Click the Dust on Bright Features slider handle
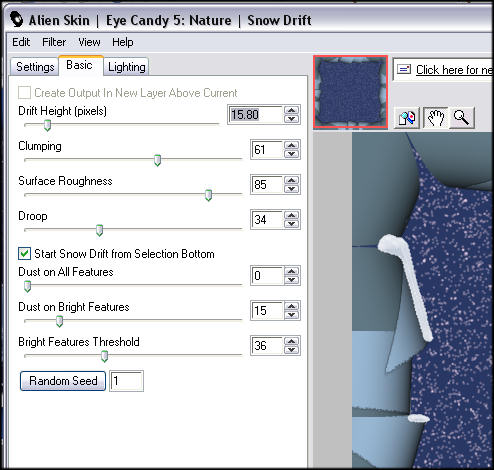 click(59, 321)
